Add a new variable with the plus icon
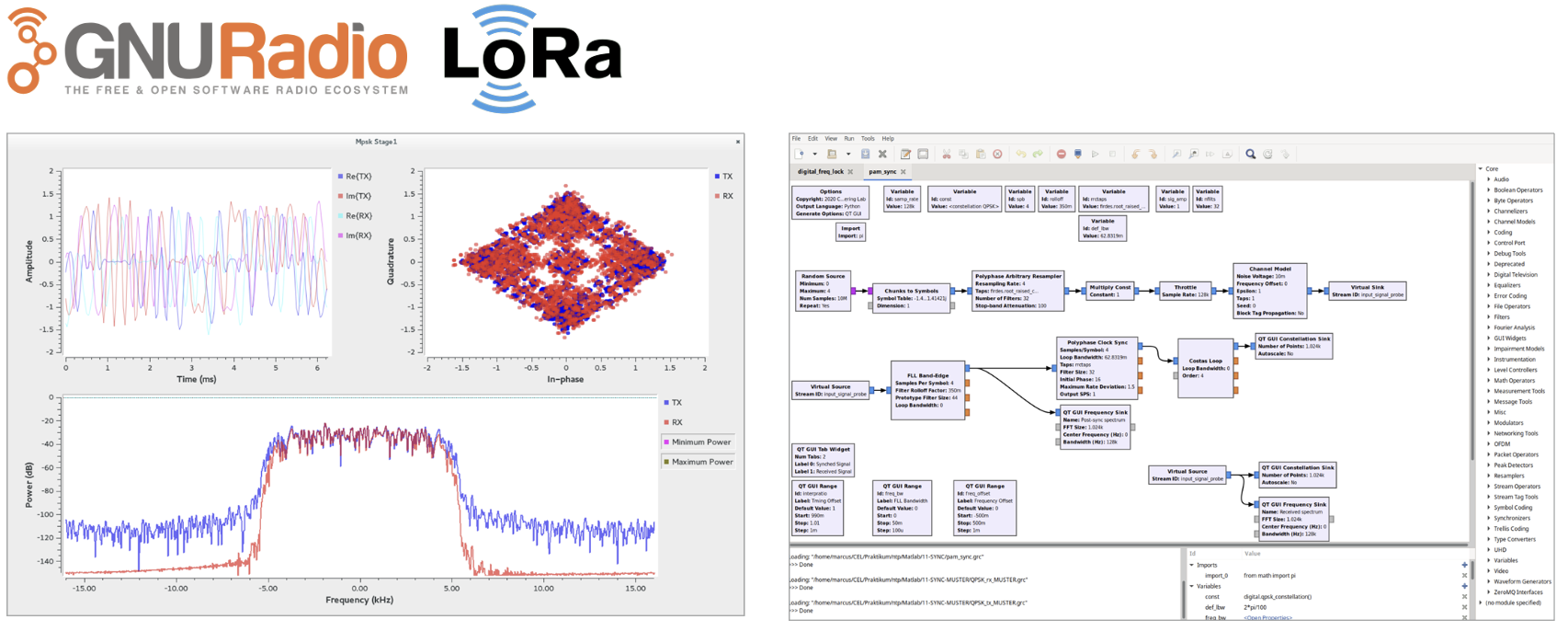 tap(1464, 586)
